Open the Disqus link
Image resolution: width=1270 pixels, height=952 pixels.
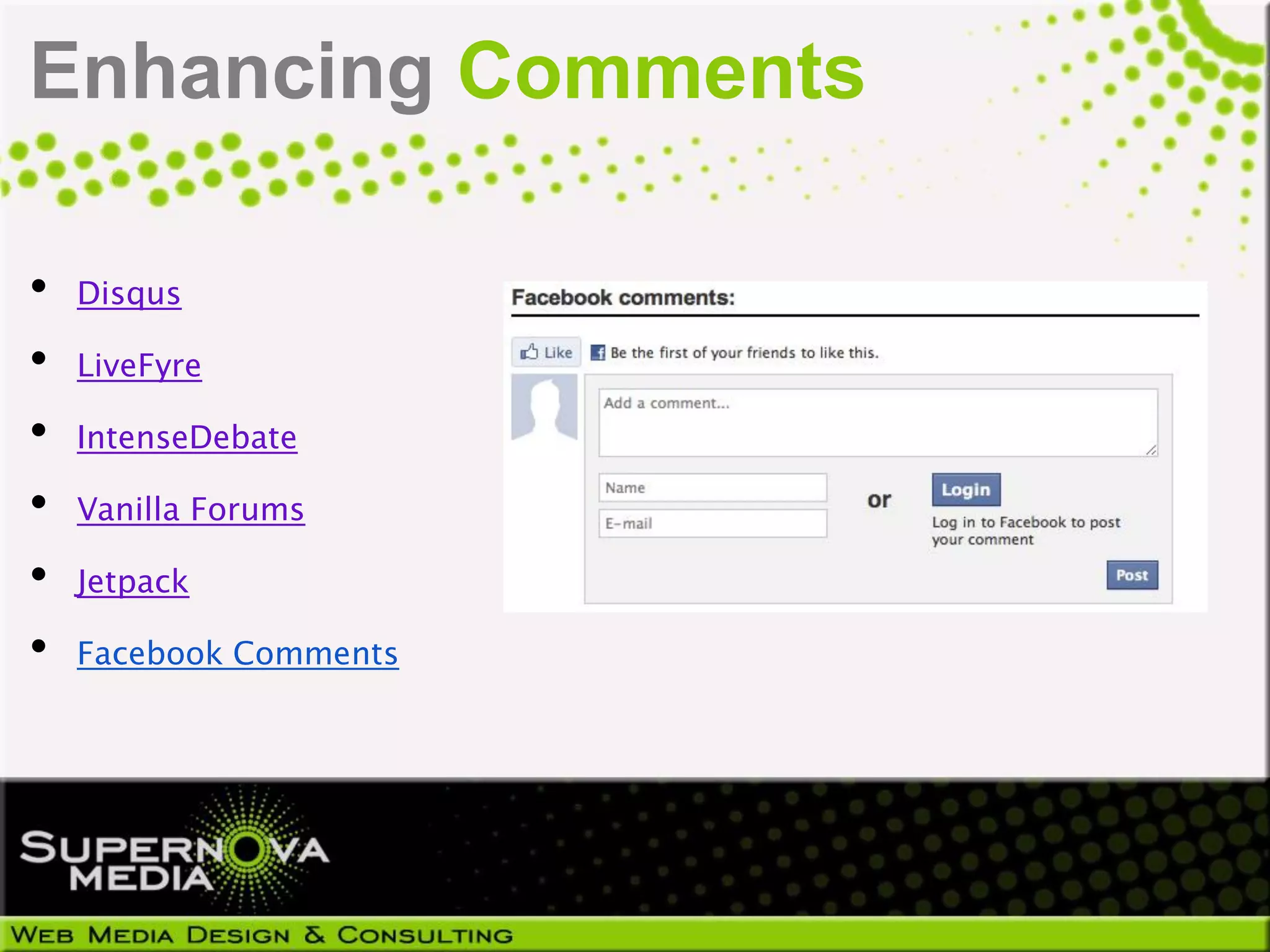pyautogui.click(x=129, y=293)
